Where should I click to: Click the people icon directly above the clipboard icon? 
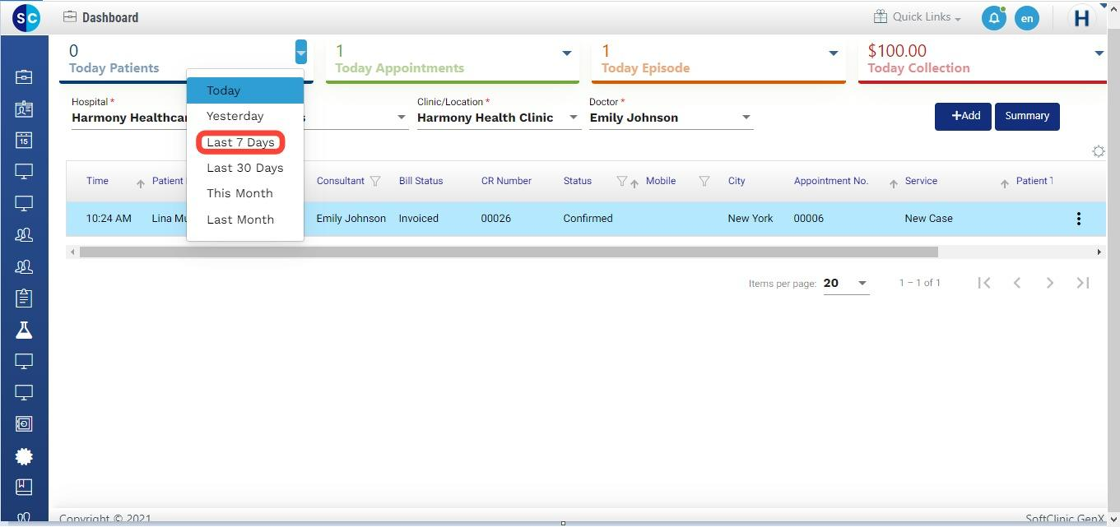(24, 266)
